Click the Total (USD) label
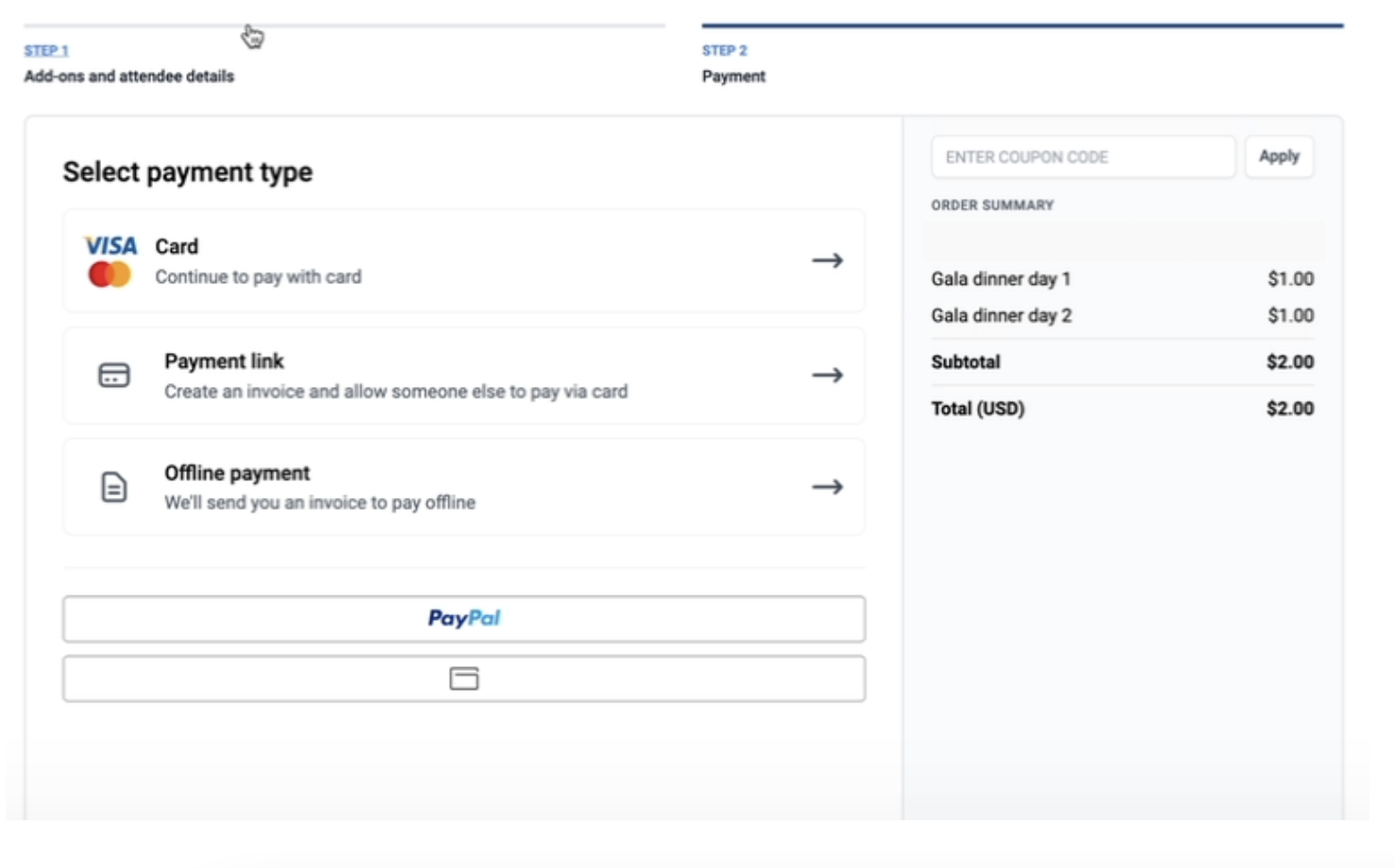The image size is (1395, 868). tap(978, 409)
